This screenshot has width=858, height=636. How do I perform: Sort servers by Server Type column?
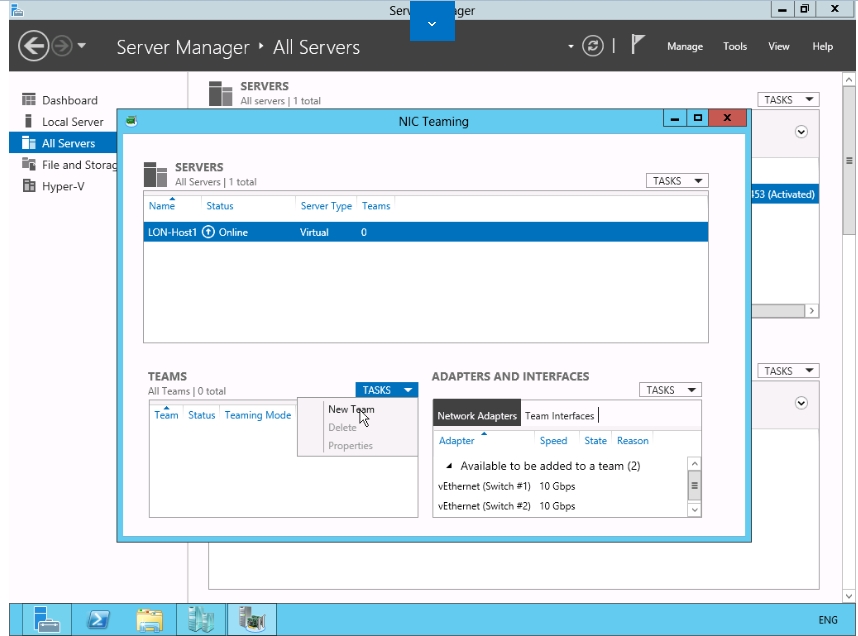(326, 206)
